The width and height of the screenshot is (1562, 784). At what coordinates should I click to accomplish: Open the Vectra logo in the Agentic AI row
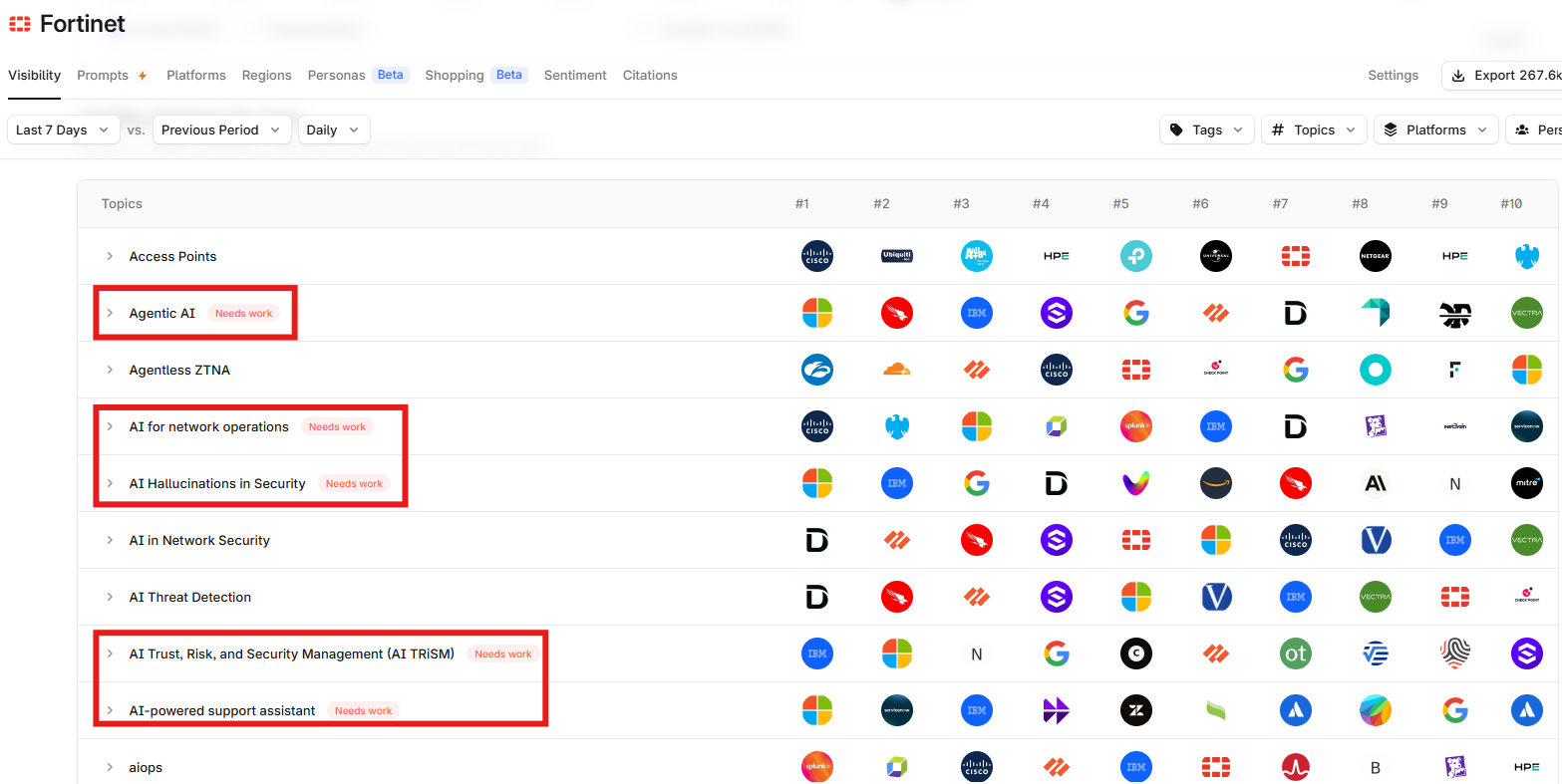coord(1527,313)
